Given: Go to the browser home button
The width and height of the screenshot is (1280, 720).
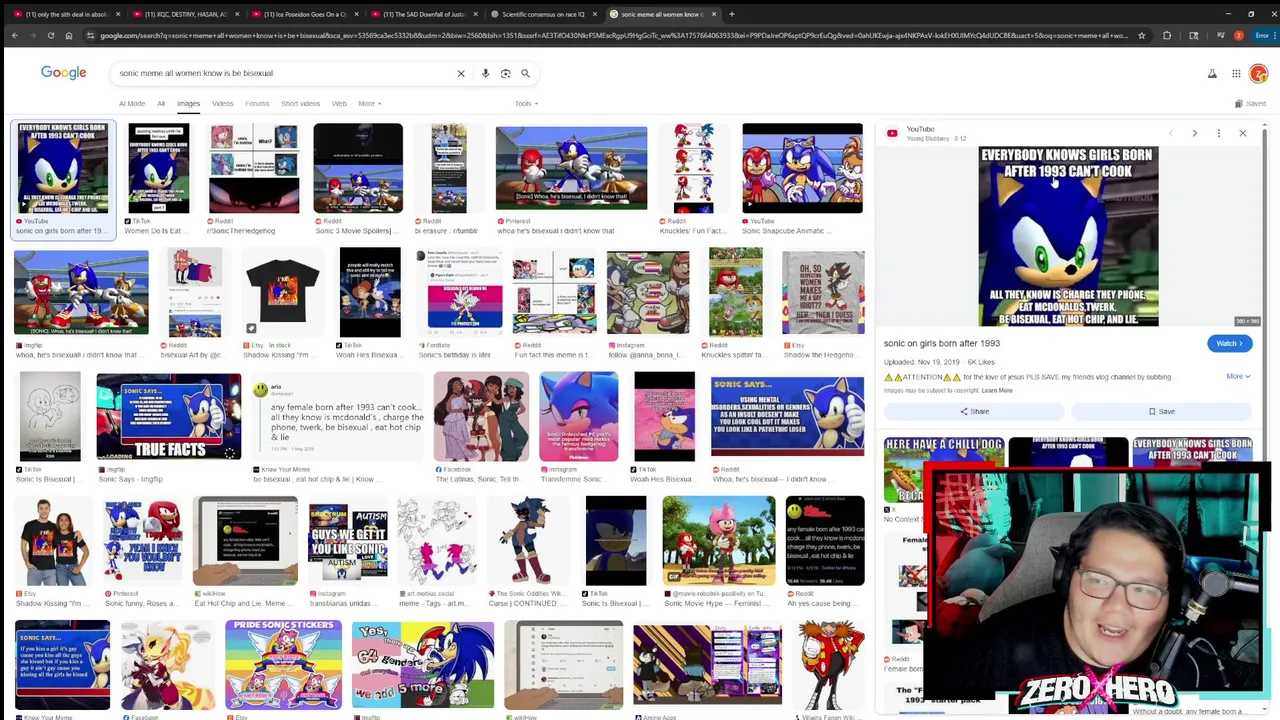Looking at the screenshot, I should (68, 35).
